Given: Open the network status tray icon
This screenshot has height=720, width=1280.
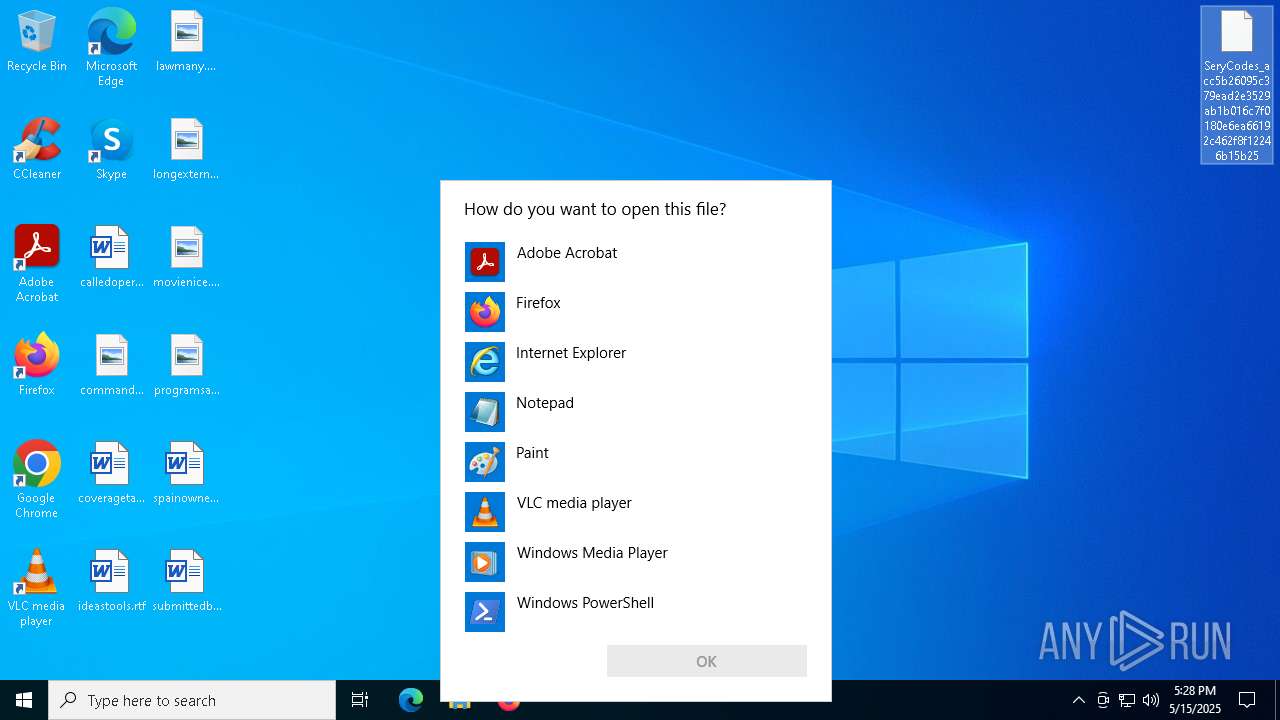Looking at the screenshot, I should [1127, 700].
